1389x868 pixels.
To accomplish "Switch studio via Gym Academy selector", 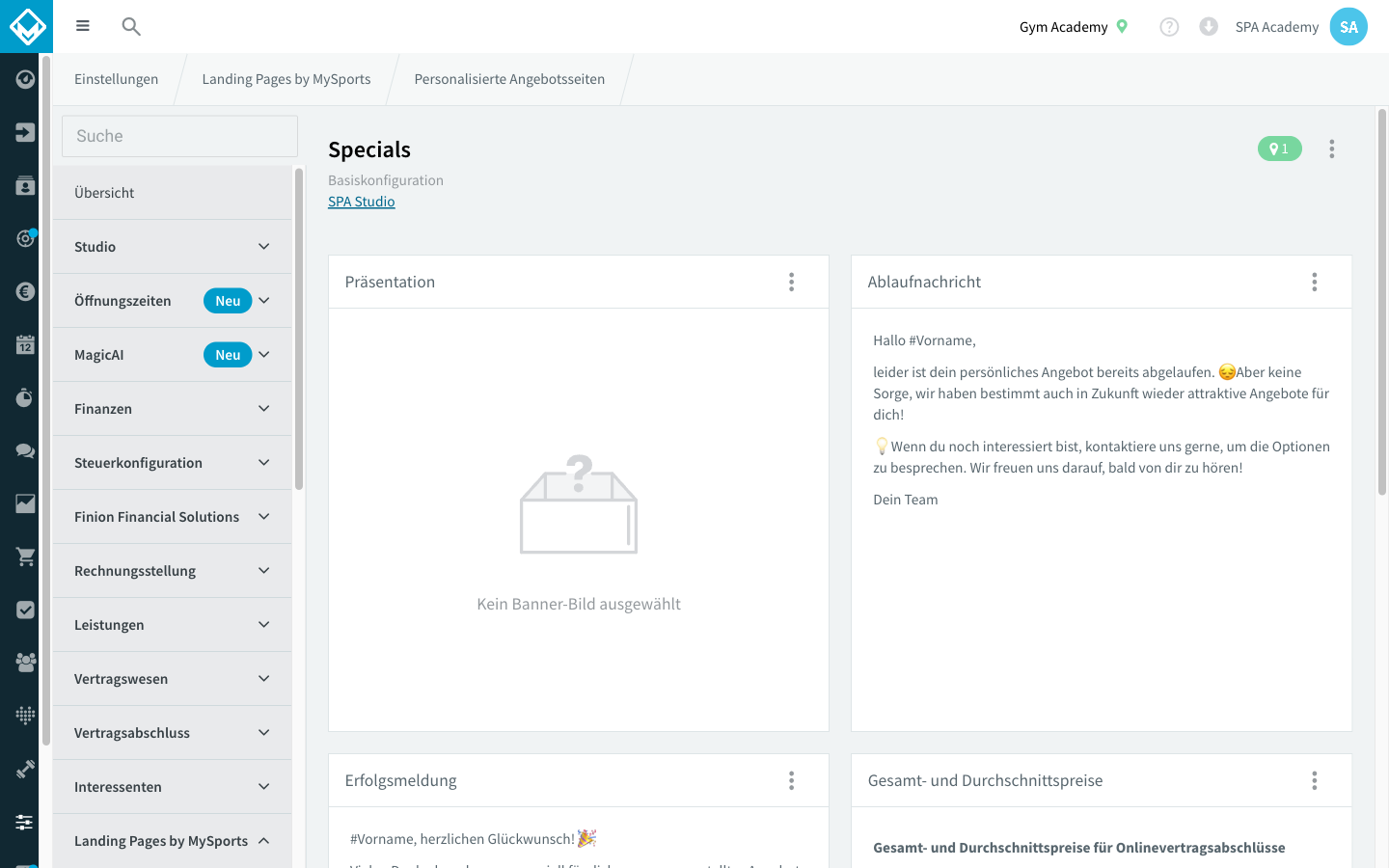I will 1074,27.
